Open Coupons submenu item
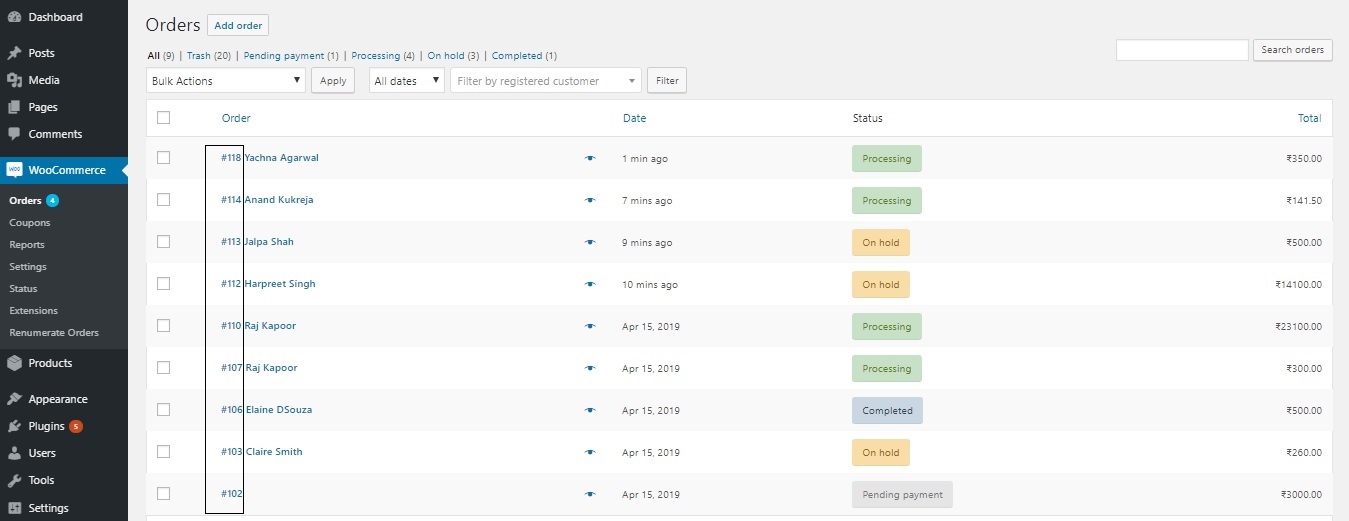Image resolution: width=1349 pixels, height=521 pixels. tap(29, 223)
